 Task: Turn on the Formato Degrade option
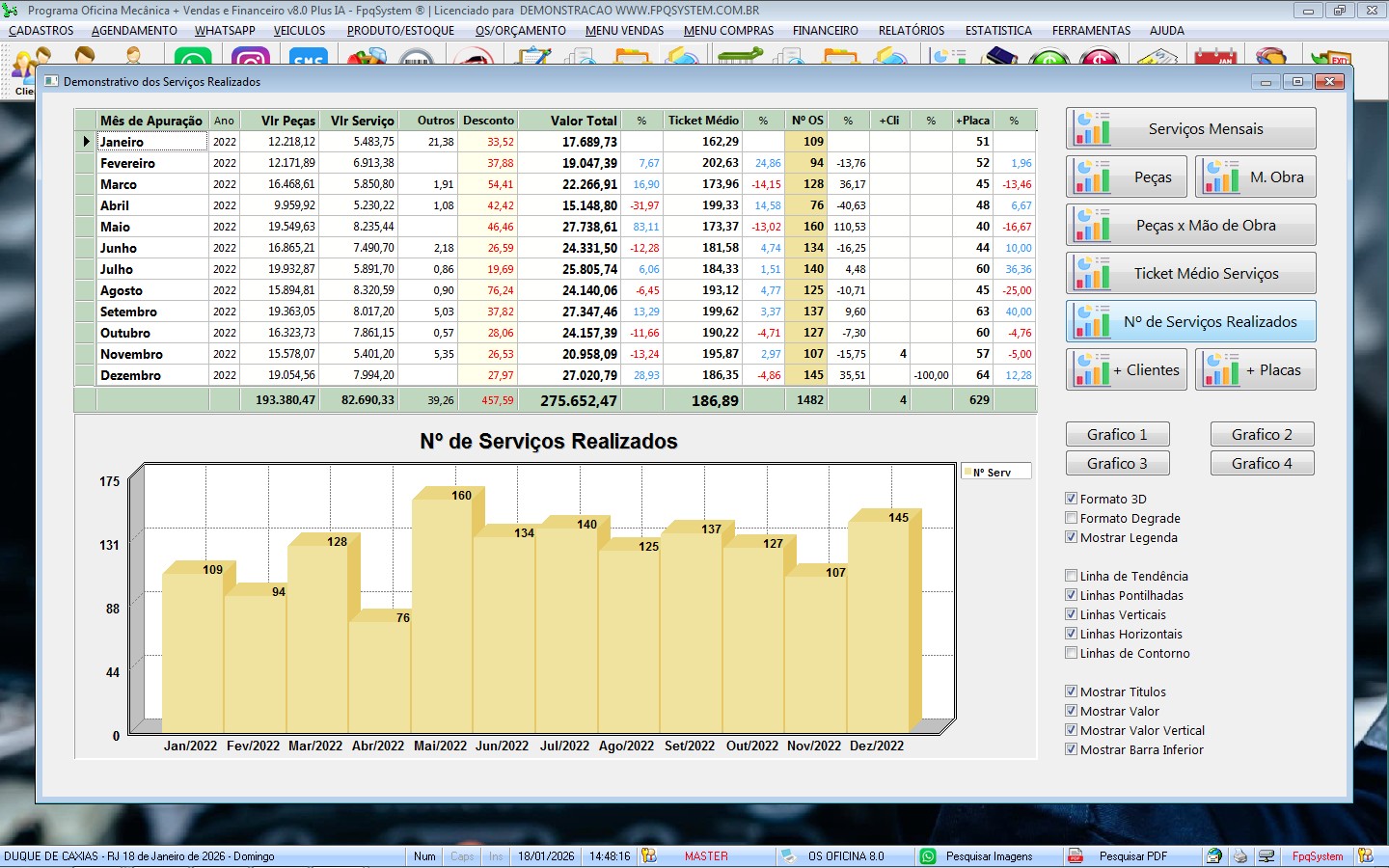[x=1071, y=518]
